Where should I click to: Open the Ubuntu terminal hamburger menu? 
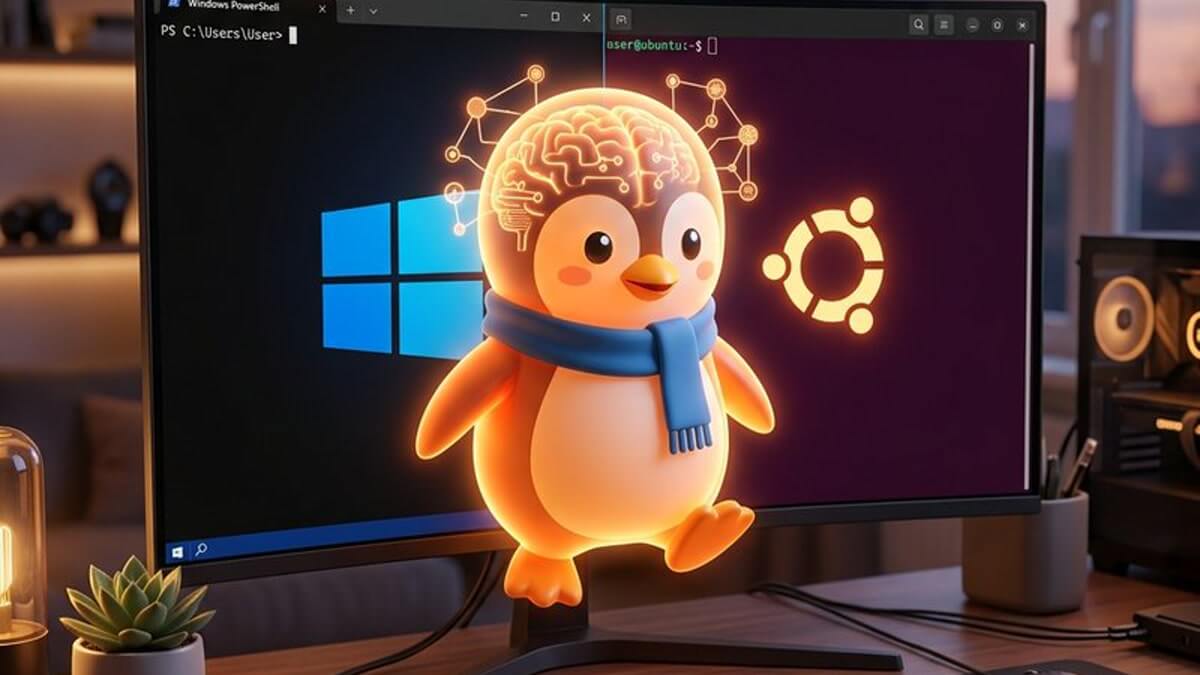[945, 24]
